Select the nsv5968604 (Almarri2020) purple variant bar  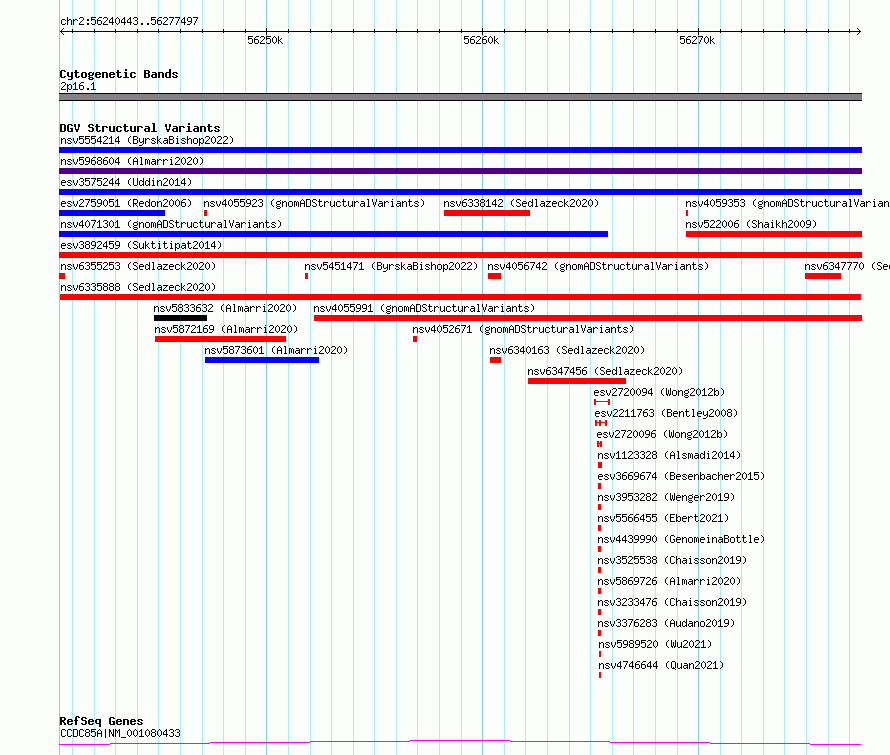(x=460, y=171)
